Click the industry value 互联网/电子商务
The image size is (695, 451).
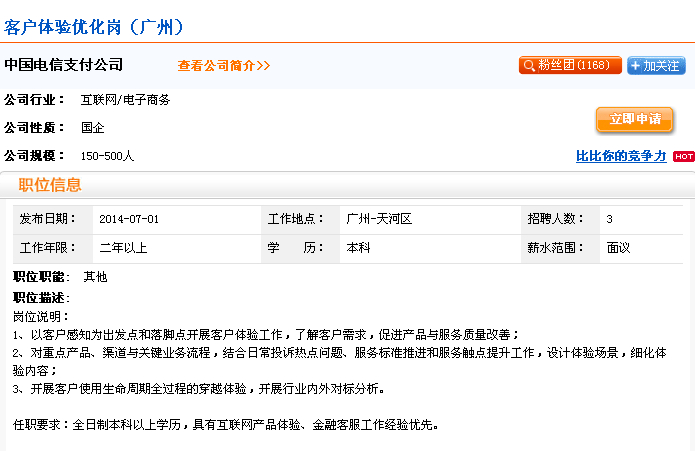point(125,100)
